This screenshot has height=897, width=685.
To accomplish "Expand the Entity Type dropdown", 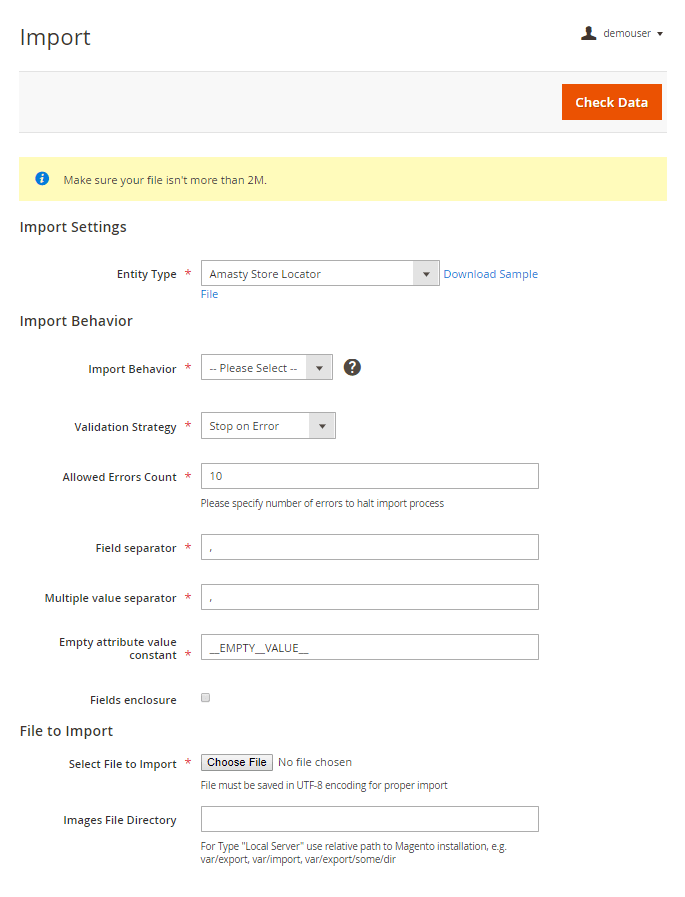I will pyautogui.click(x=320, y=274).
